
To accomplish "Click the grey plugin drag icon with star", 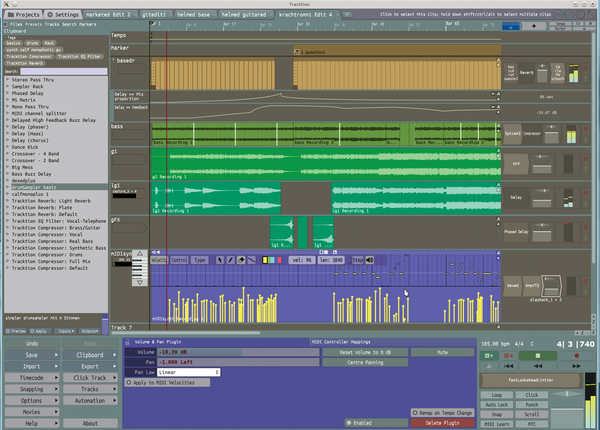I will [534, 26].
